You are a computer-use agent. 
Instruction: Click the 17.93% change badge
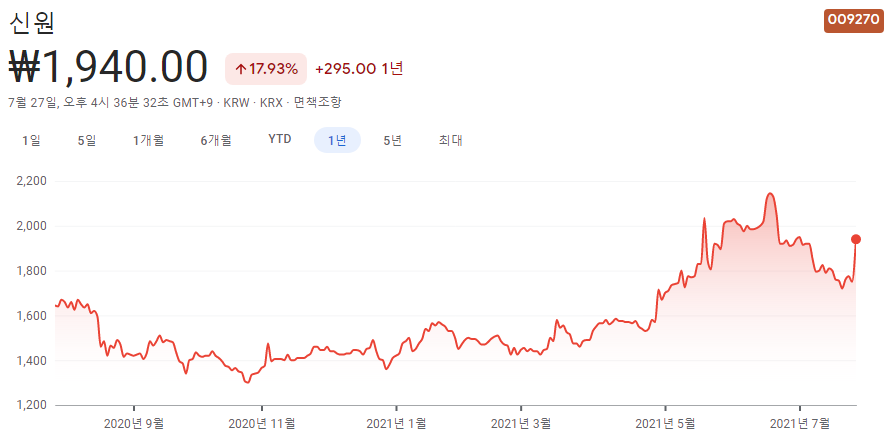[x=266, y=69]
